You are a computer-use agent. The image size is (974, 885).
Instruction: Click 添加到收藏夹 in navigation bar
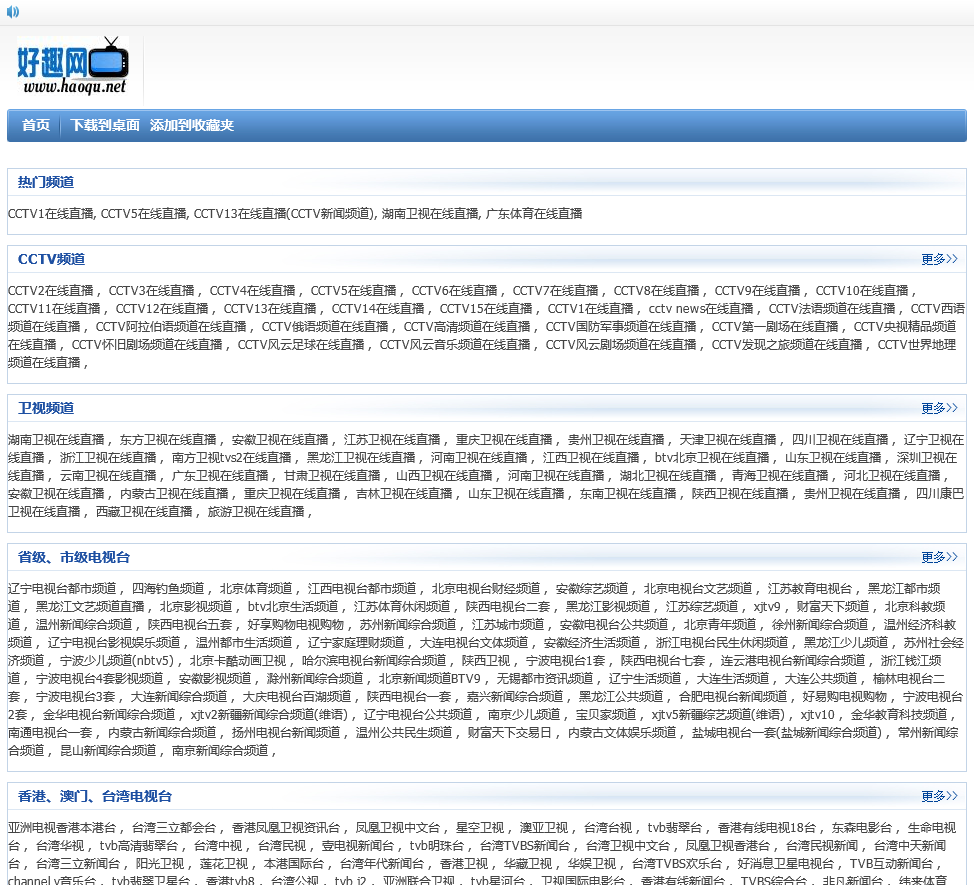pyautogui.click(x=192, y=125)
